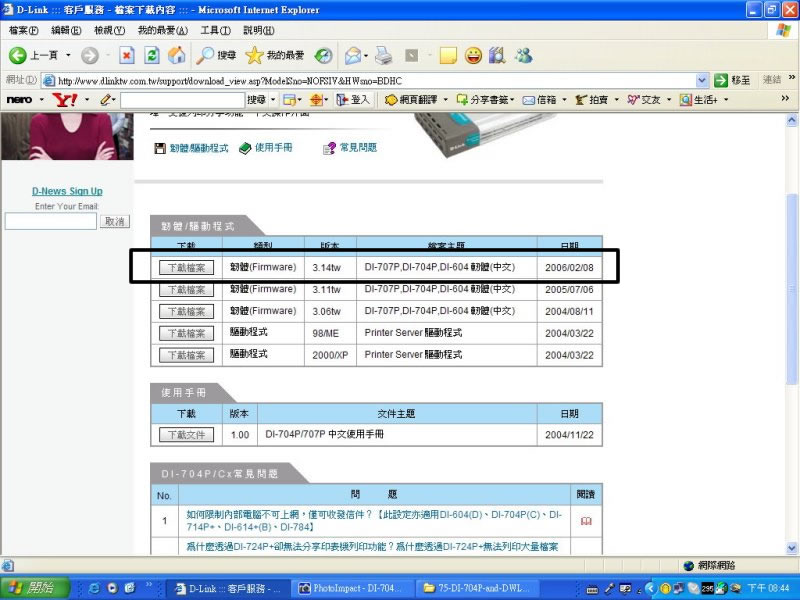Expand the 搜尋 search options dropdown
Image resolution: width=800 pixels, height=600 pixels.
tap(273, 99)
